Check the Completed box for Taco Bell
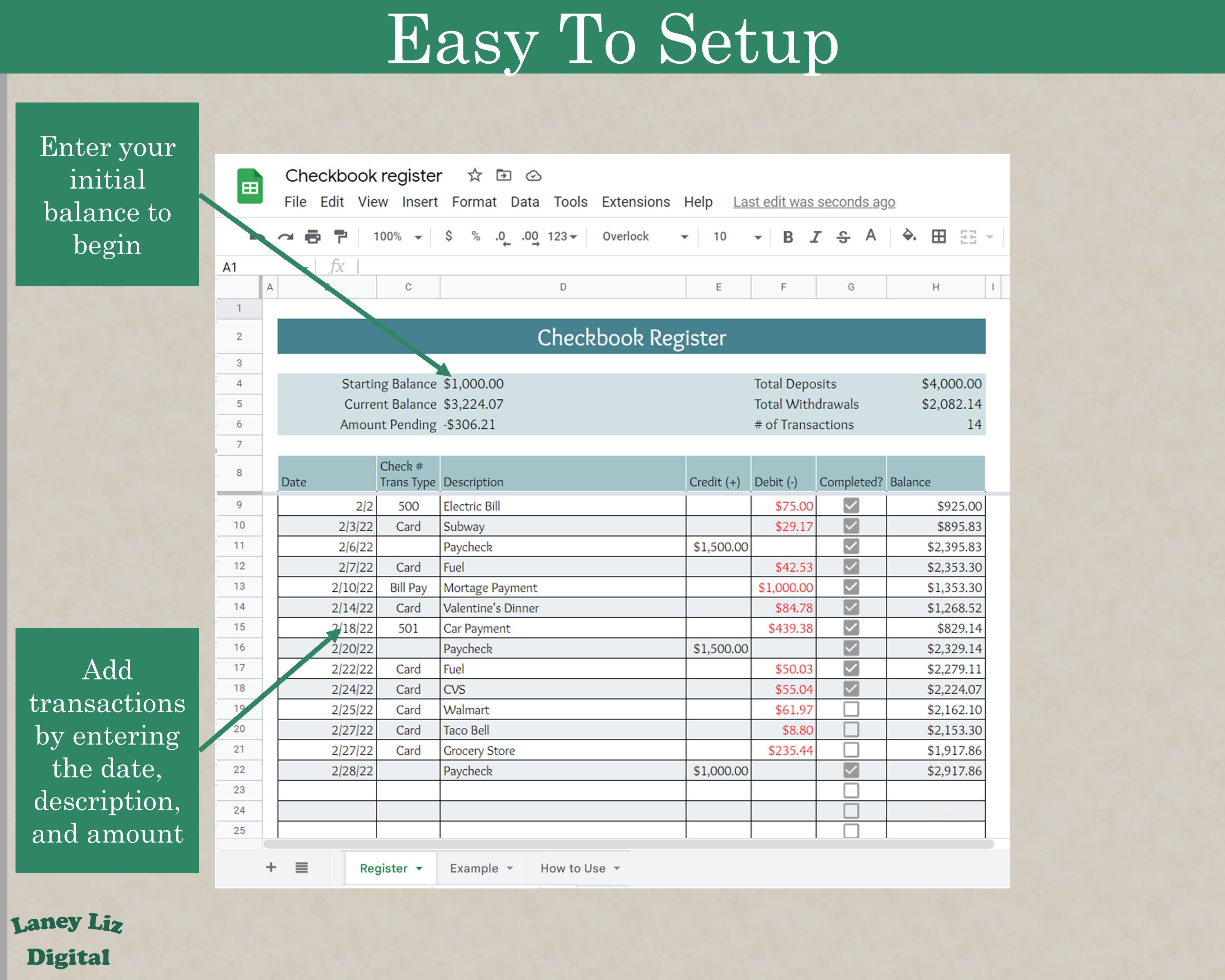The width and height of the screenshot is (1225, 980). point(850,729)
